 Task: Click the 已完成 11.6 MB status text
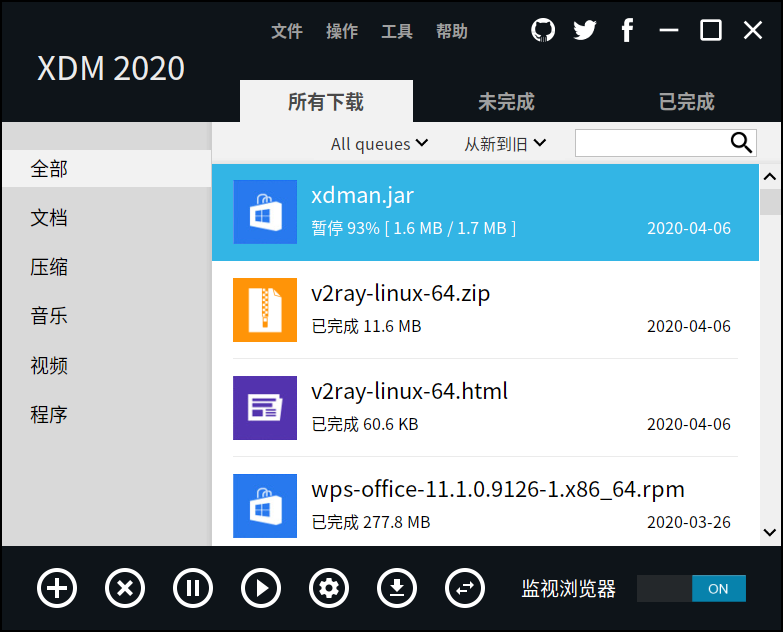367,326
